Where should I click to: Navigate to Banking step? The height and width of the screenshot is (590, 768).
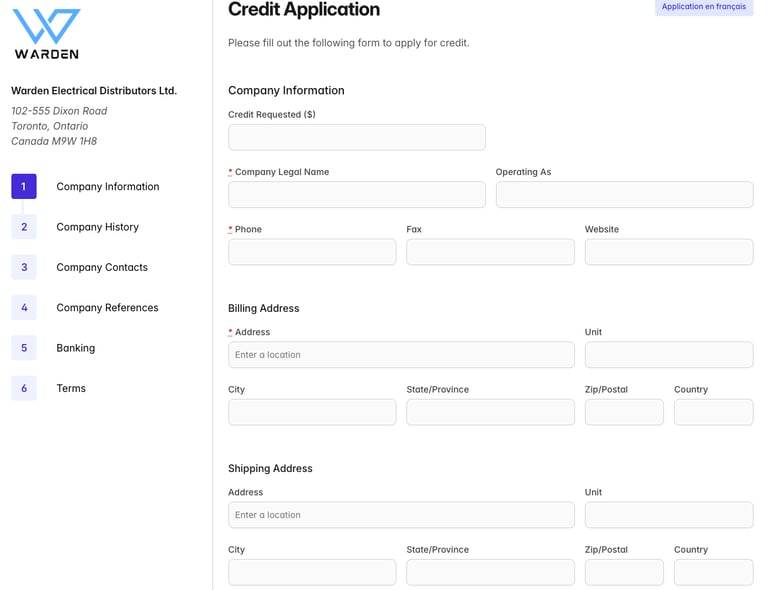(x=76, y=348)
